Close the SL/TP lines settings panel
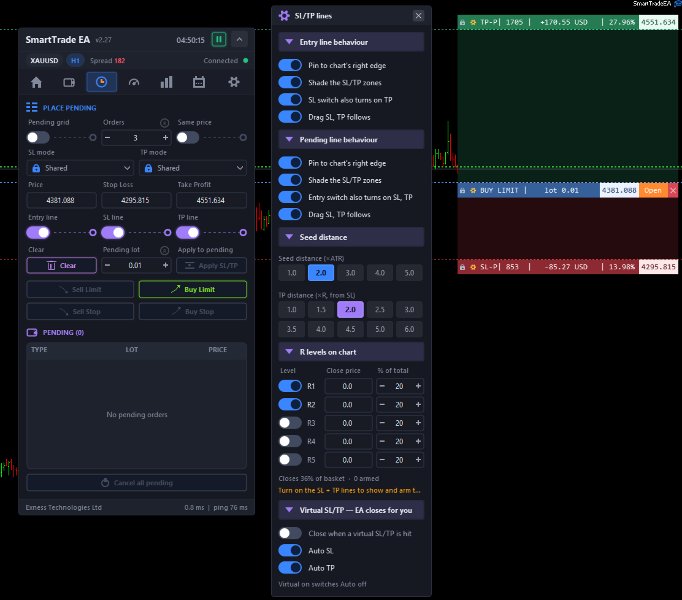The height and width of the screenshot is (600, 682). click(x=418, y=16)
